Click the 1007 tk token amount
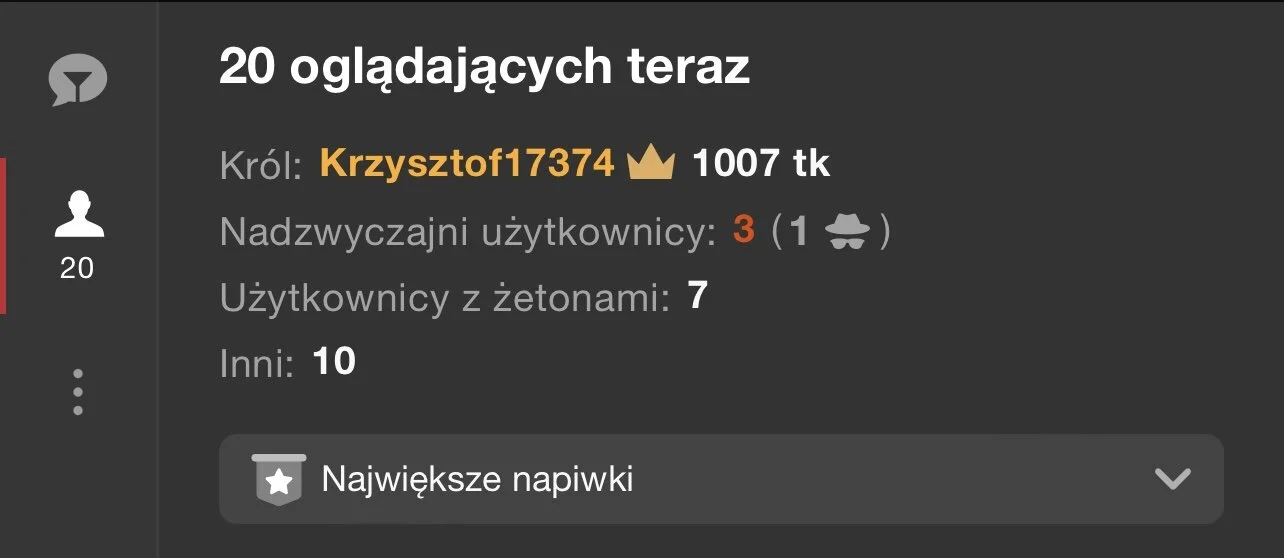Viewport: 1284px width, 558px height. 761,163
